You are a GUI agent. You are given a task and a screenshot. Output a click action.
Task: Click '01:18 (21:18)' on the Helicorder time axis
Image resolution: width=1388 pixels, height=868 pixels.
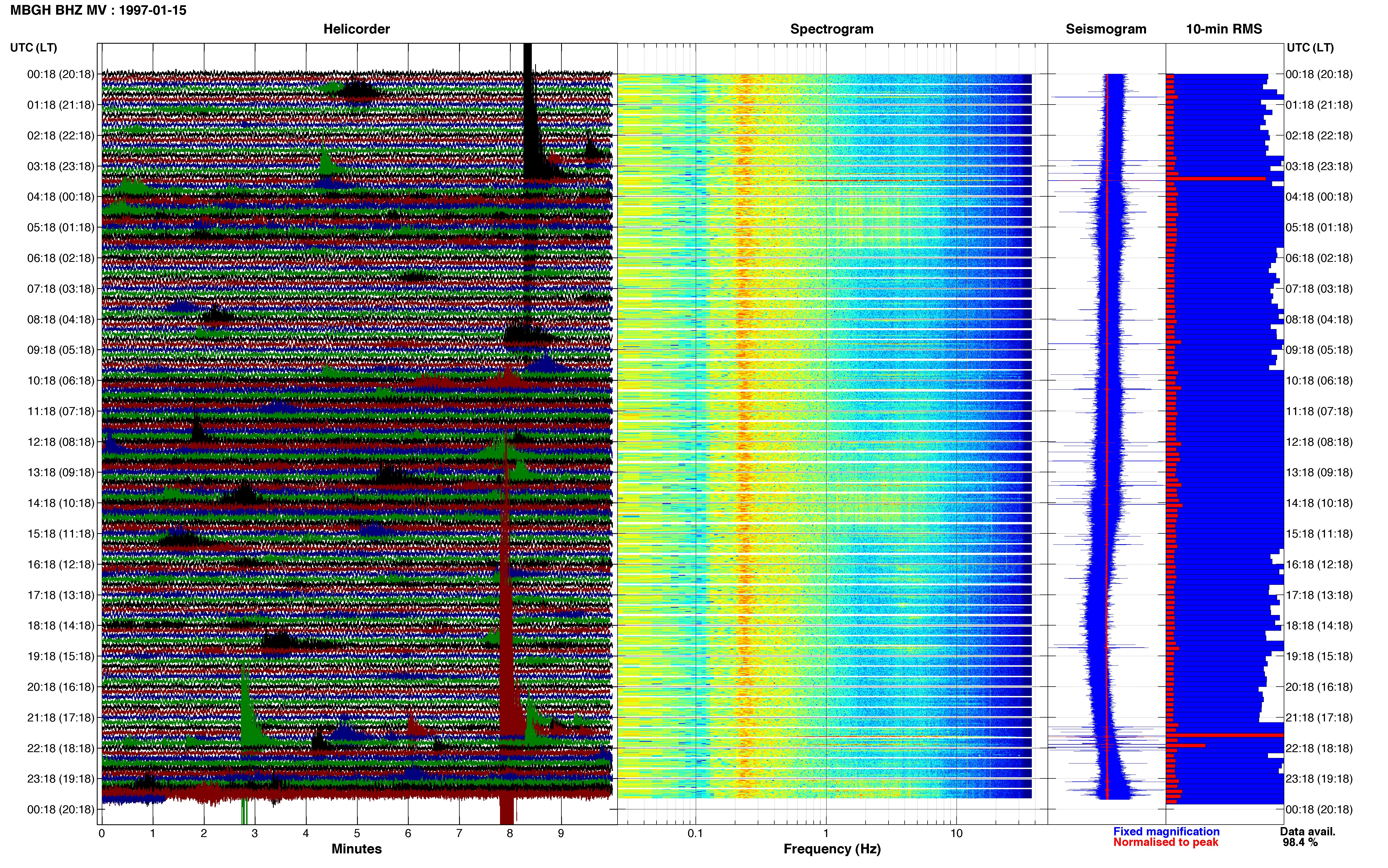(x=61, y=105)
